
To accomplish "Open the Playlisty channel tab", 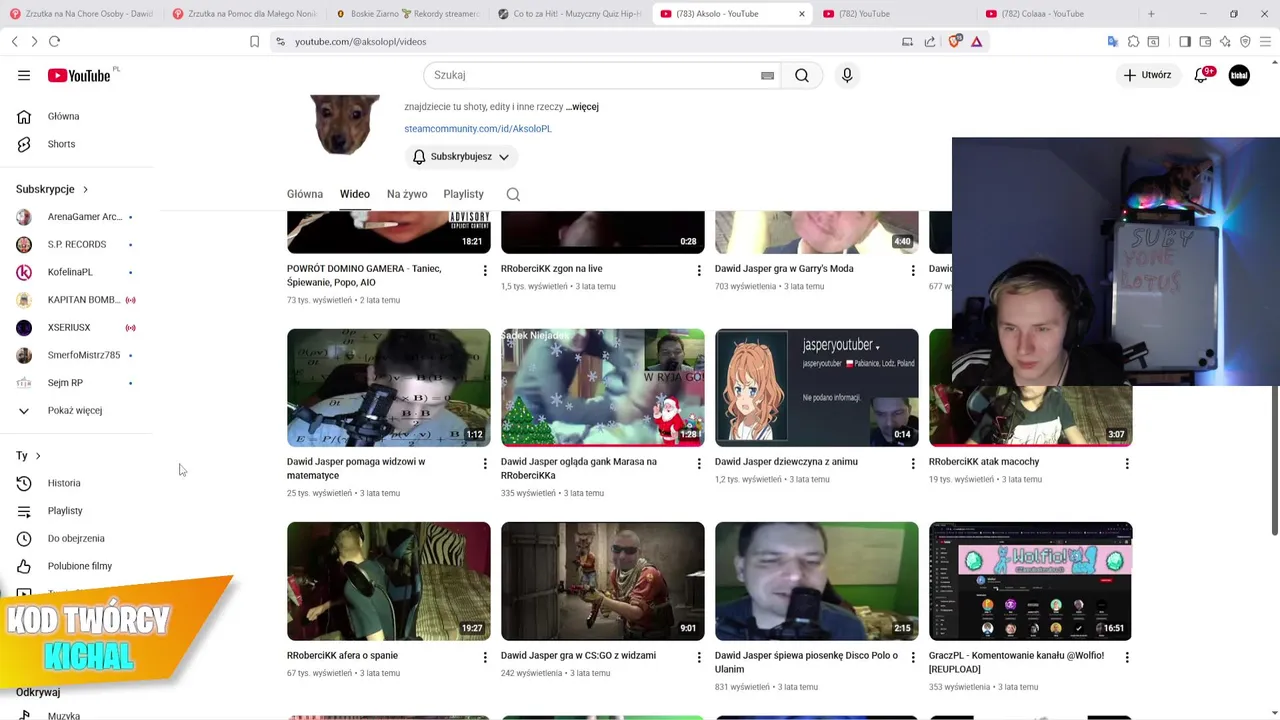I will click(463, 194).
